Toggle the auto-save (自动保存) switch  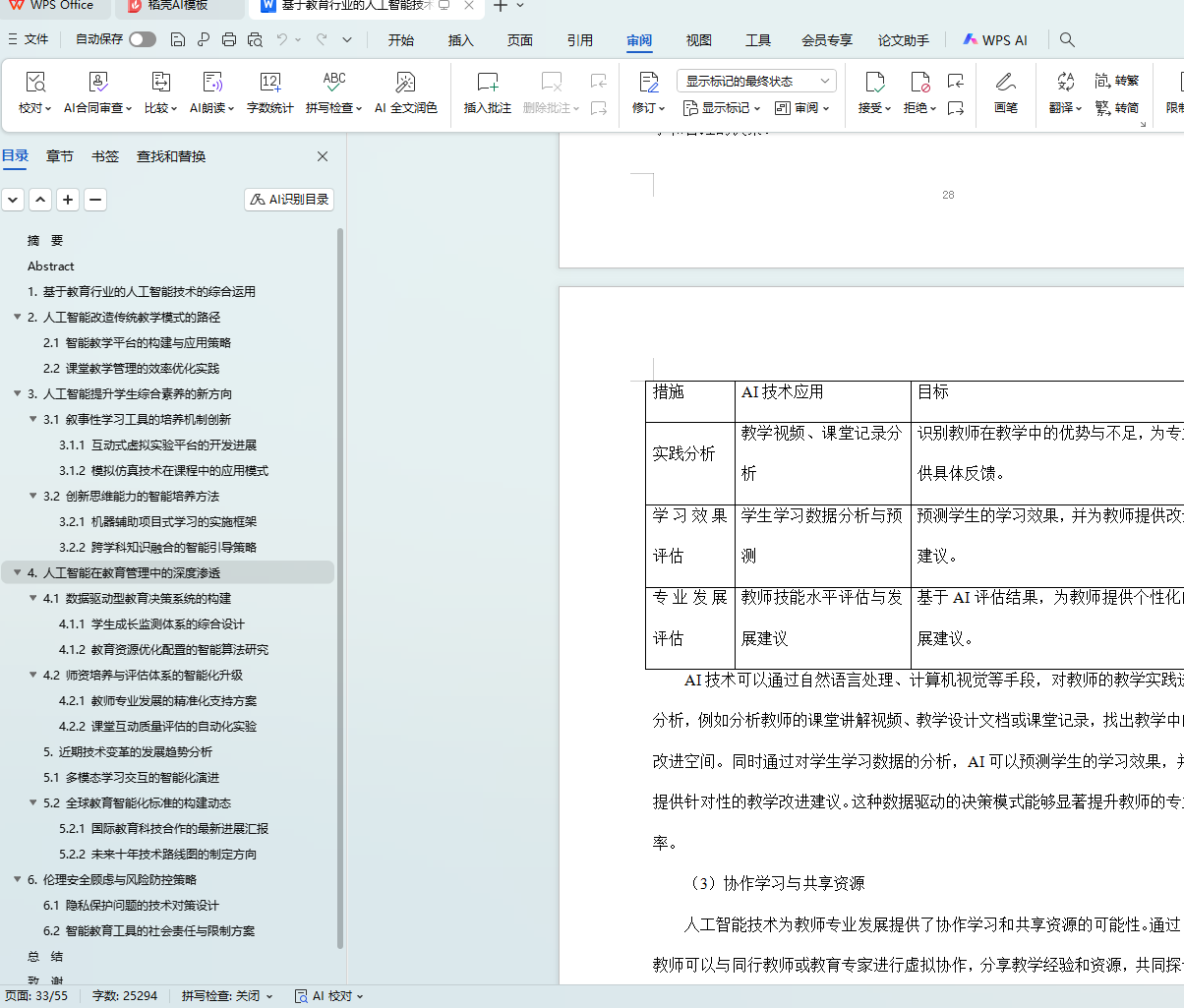click(143, 40)
